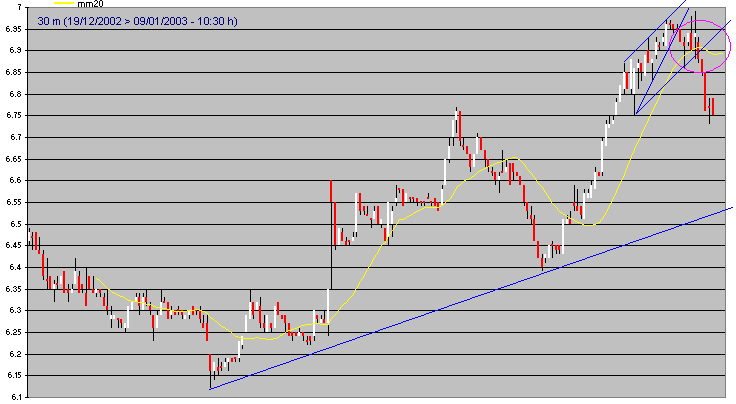Viewport: 736px width, 404px height.
Task: Click the 6.2 y-axis label
Action: pos(15,354)
